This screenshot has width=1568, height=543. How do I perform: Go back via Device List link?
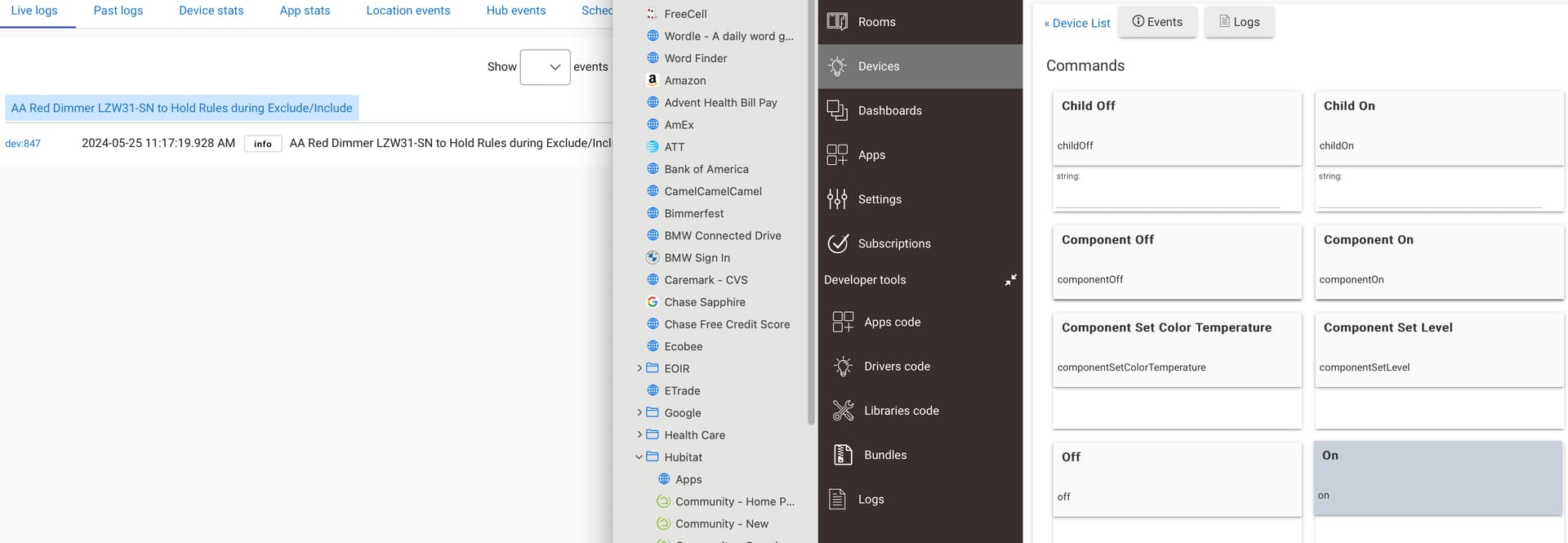point(1077,23)
